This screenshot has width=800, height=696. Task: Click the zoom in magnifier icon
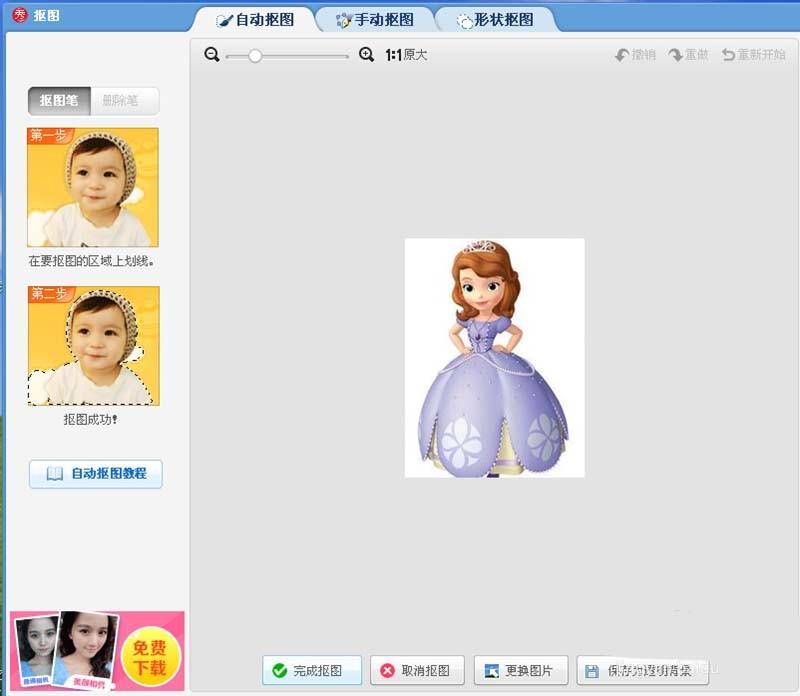tap(366, 55)
